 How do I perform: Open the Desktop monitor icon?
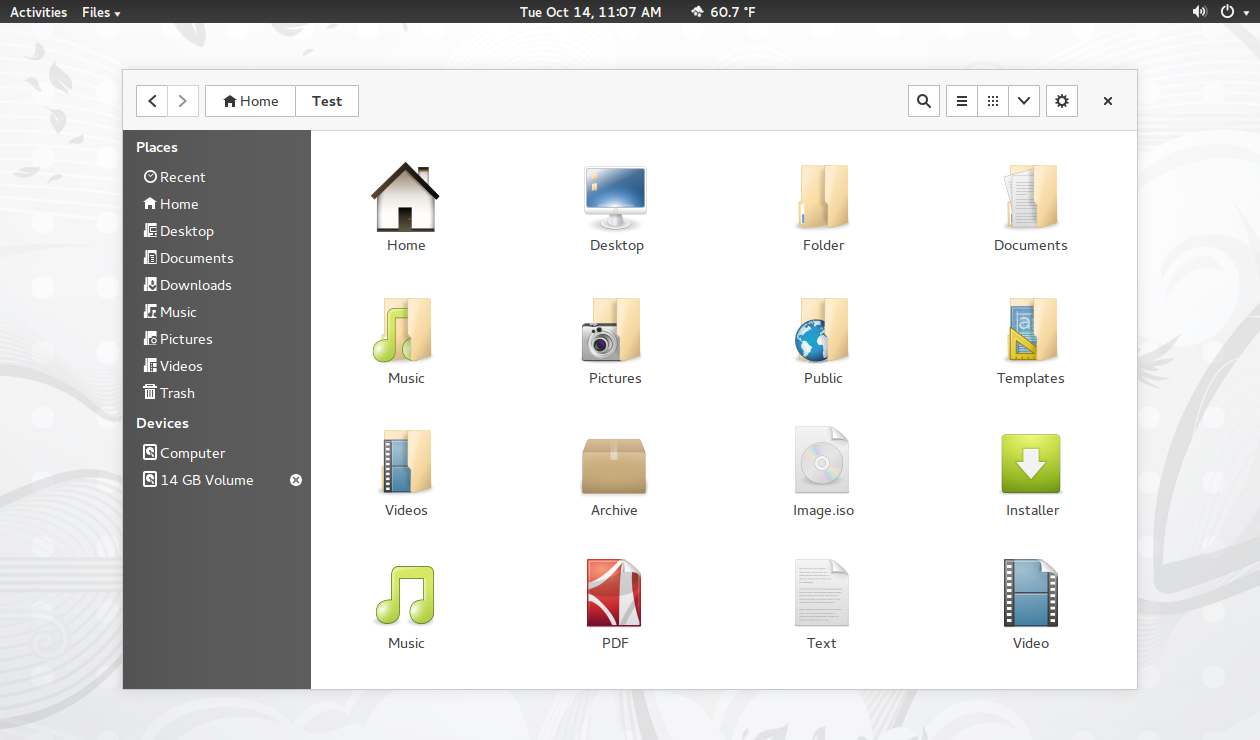pyautogui.click(x=615, y=197)
